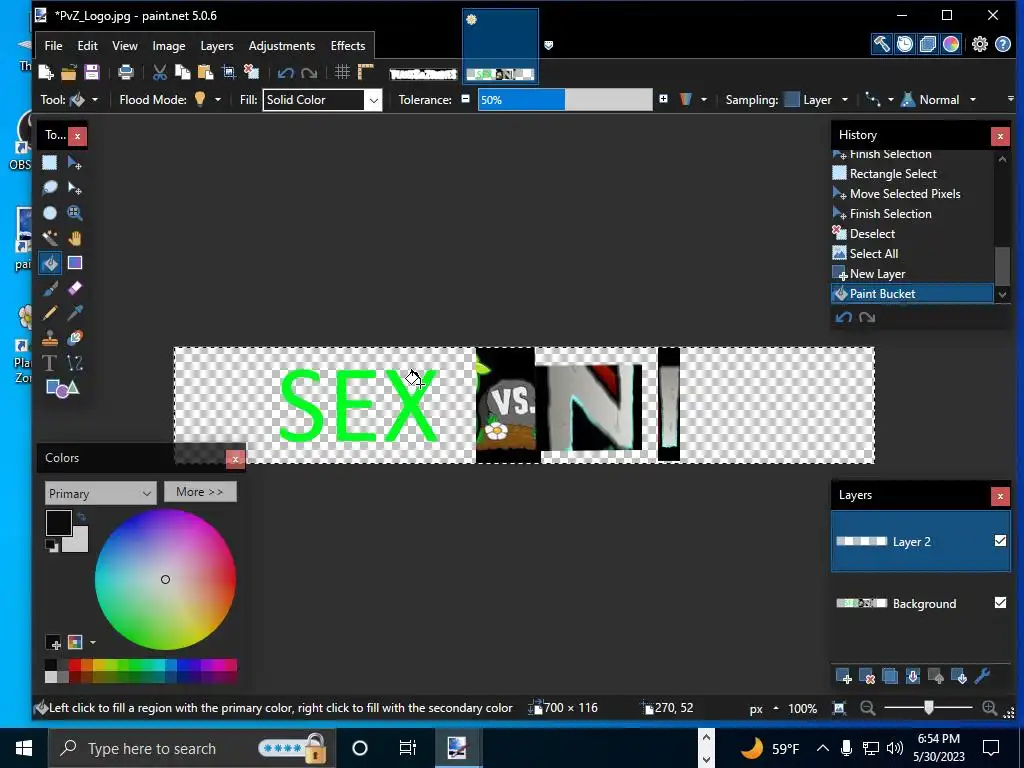Image resolution: width=1024 pixels, height=768 pixels.
Task: Click the Save icon in toolbar
Action: (x=92, y=72)
